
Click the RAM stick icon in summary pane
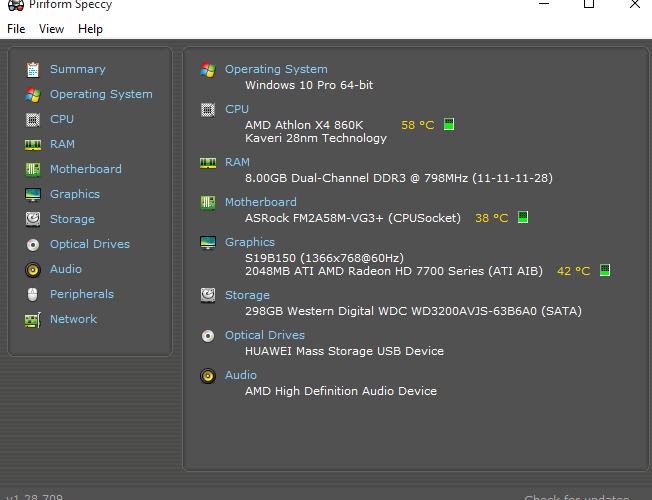click(208, 163)
